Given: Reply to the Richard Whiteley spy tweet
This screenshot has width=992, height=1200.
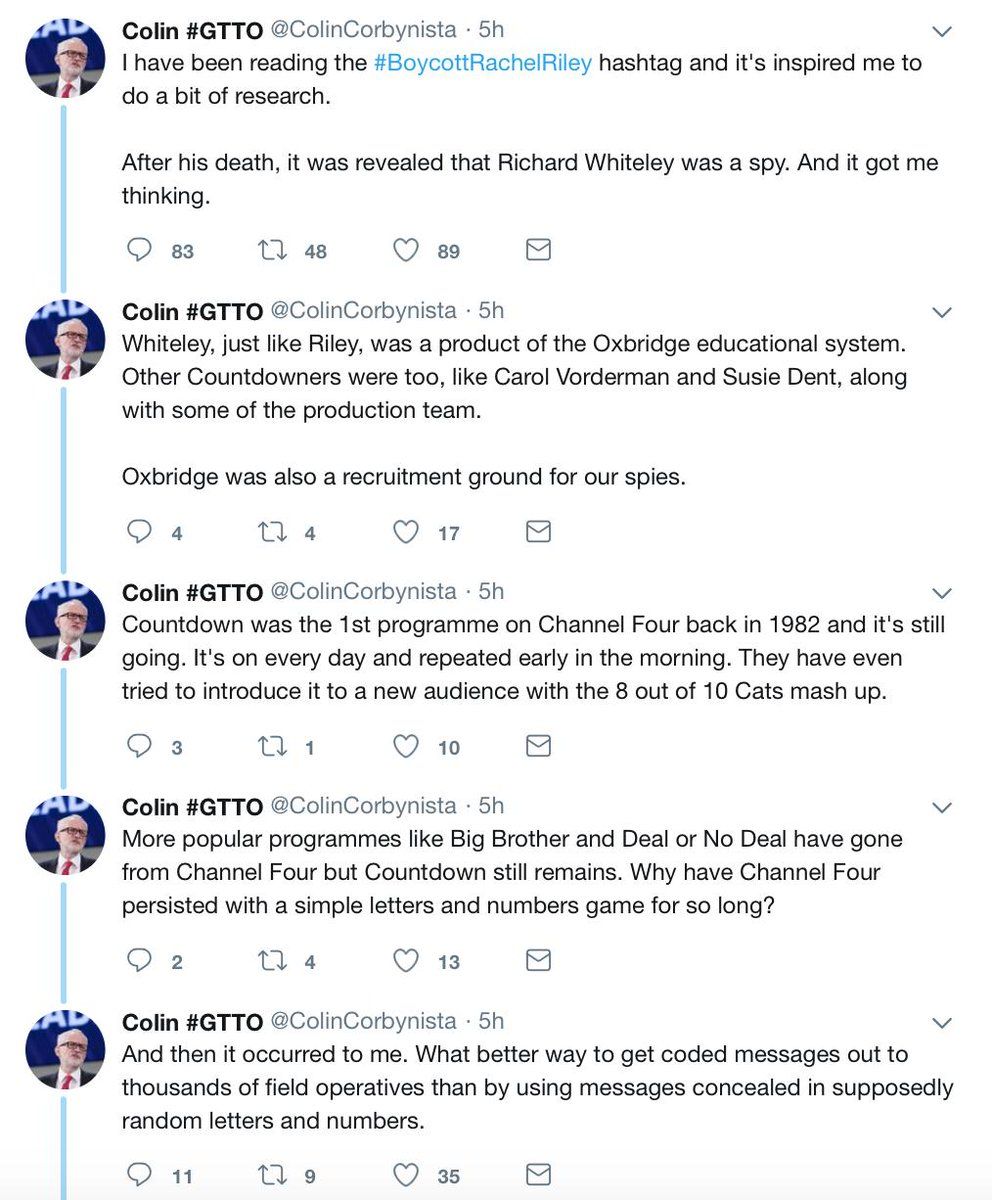Looking at the screenshot, I should (138, 250).
